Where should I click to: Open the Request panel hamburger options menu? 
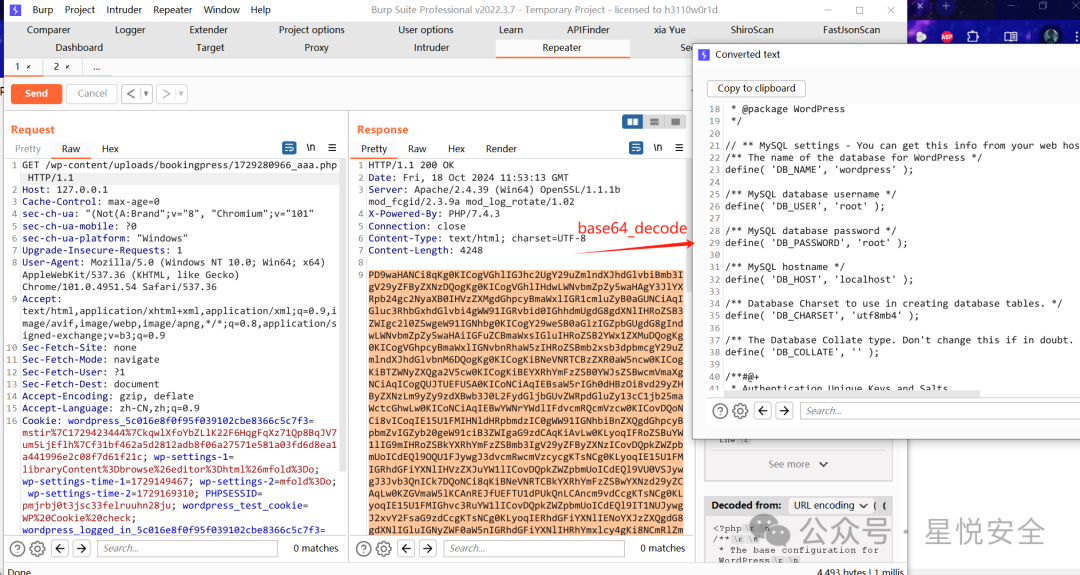[332, 148]
